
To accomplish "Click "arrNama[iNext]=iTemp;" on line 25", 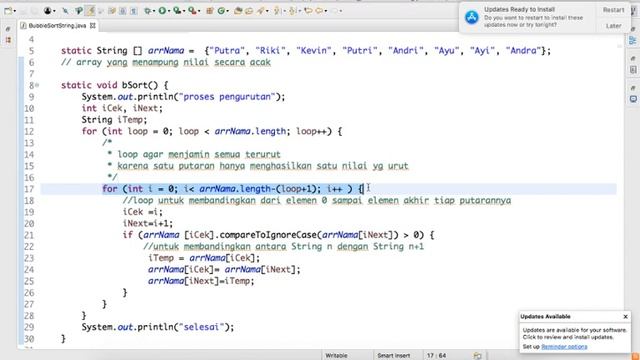I will (201, 281).
